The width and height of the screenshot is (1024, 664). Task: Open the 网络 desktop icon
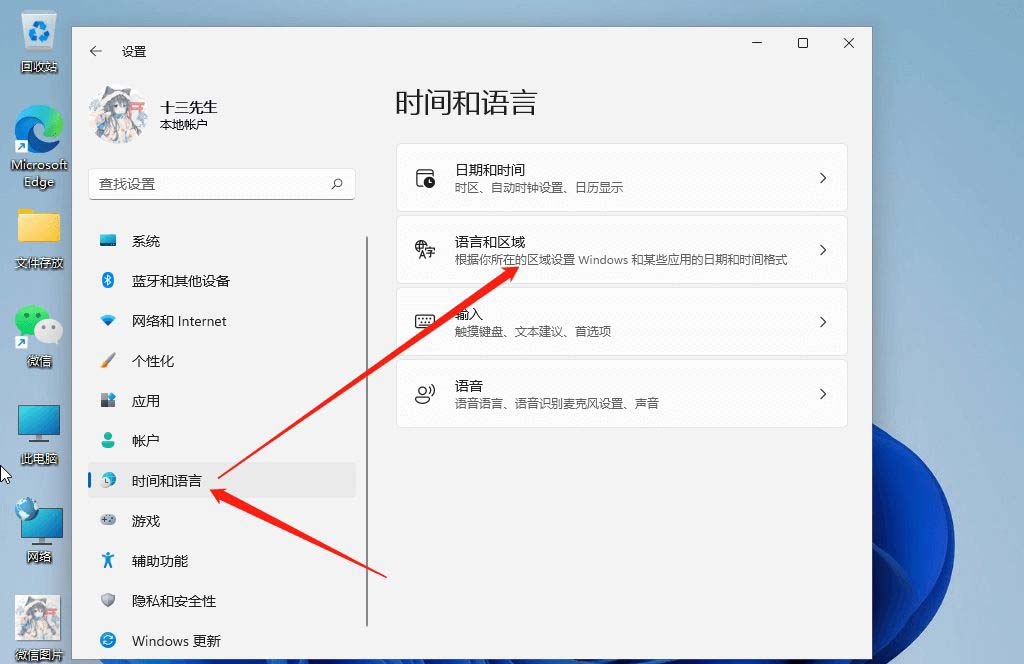point(39,531)
